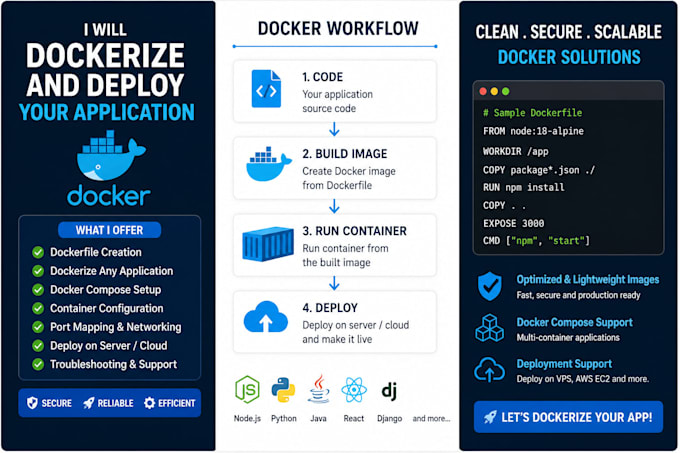This screenshot has width=680, height=453.
Task: Click the 4. DEPLOY heading
Action: point(330,308)
